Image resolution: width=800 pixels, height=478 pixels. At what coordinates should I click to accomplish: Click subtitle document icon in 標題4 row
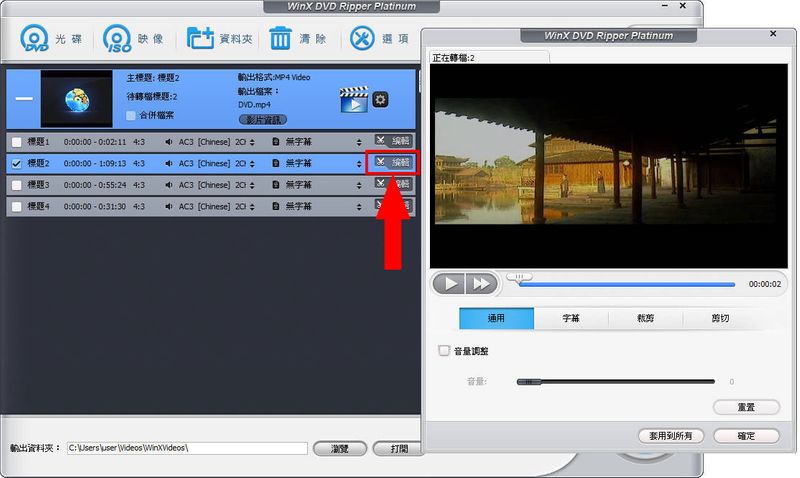(x=276, y=206)
